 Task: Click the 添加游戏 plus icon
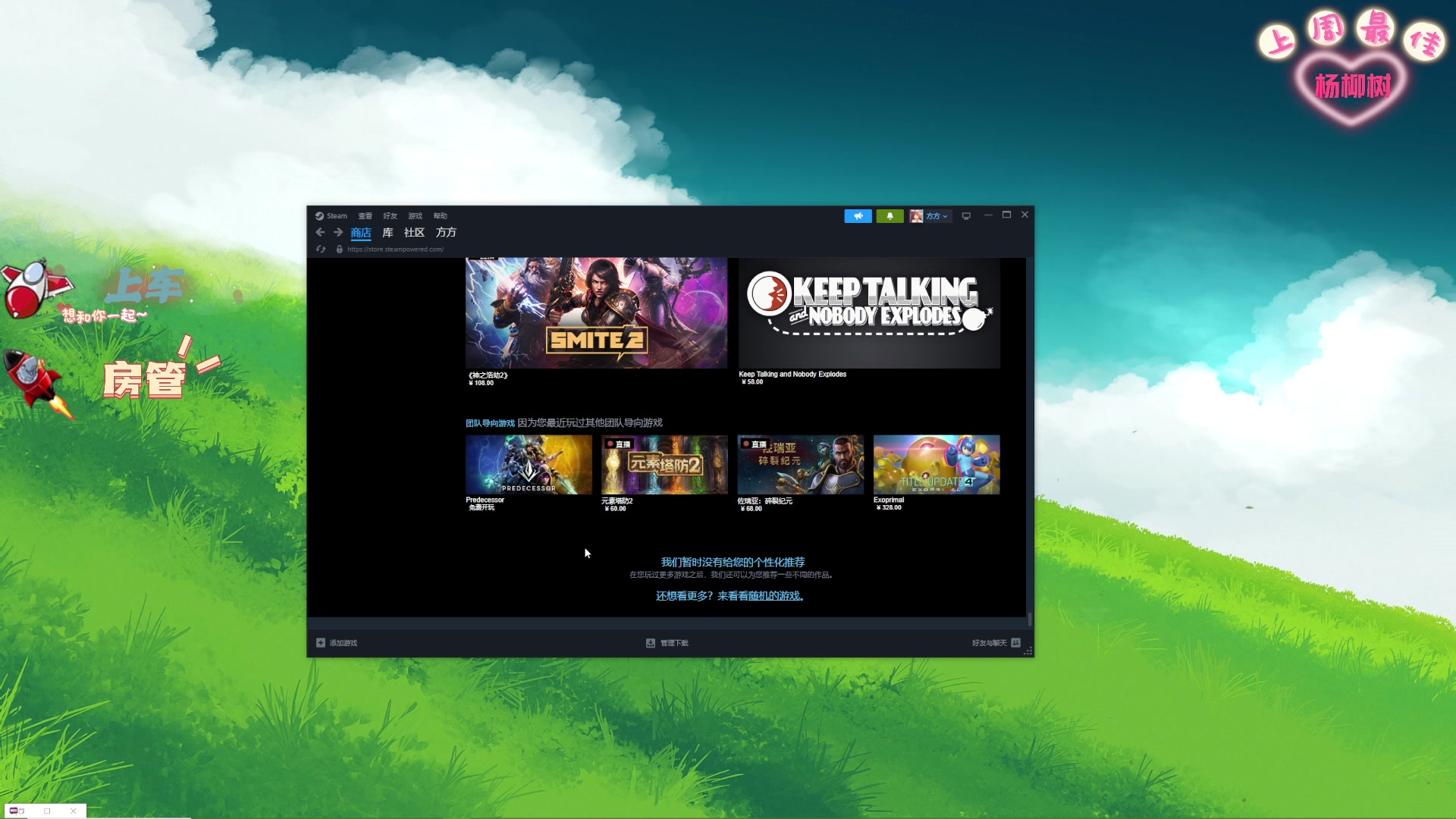point(321,643)
